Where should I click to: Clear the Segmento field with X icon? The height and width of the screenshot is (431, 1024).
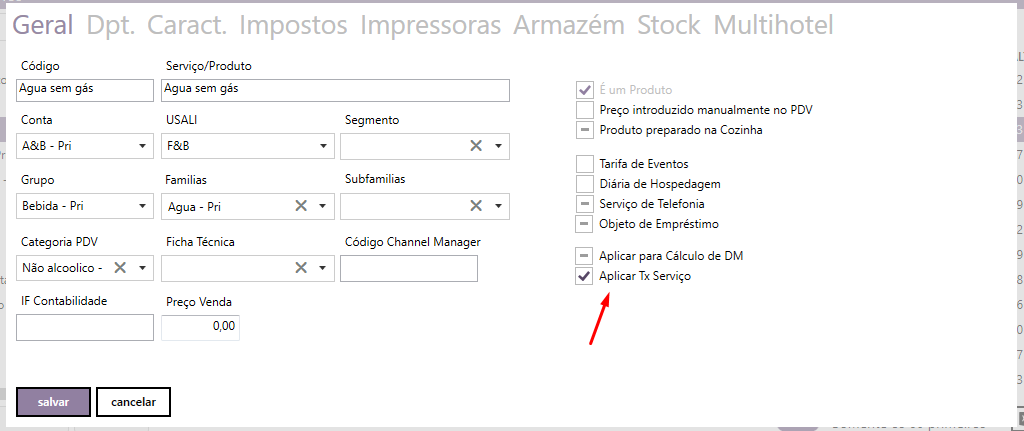tap(476, 146)
